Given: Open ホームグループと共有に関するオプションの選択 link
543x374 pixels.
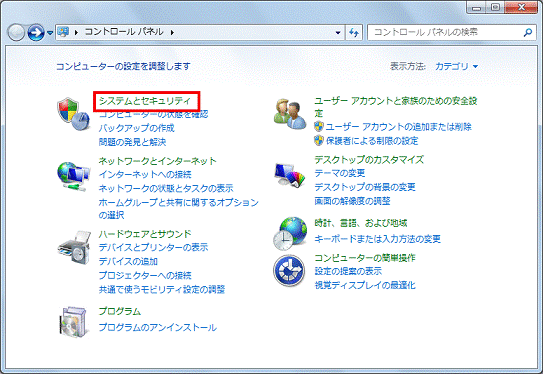Looking at the screenshot, I should tap(179, 208).
